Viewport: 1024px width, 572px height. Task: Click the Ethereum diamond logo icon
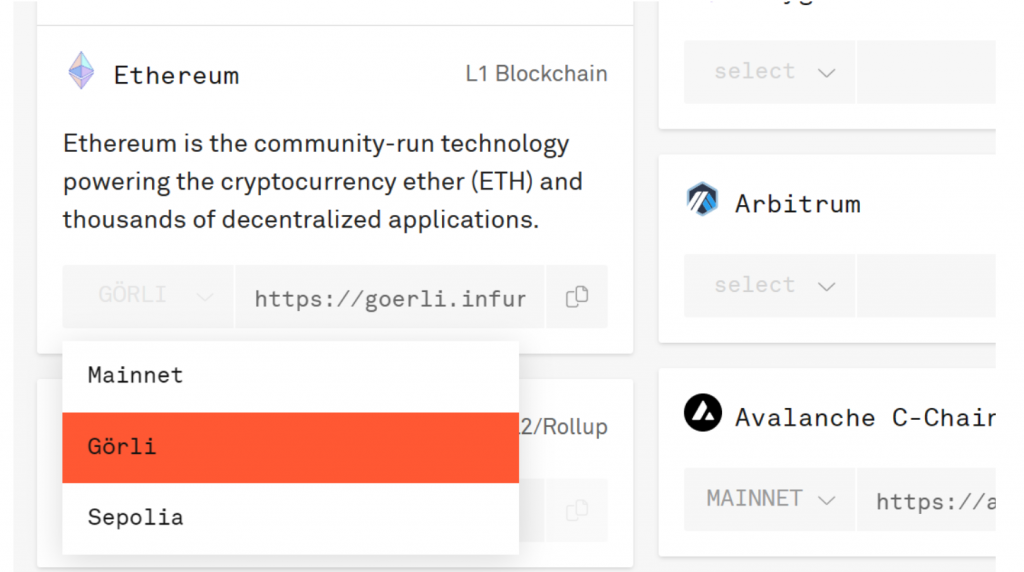pos(81,71)
